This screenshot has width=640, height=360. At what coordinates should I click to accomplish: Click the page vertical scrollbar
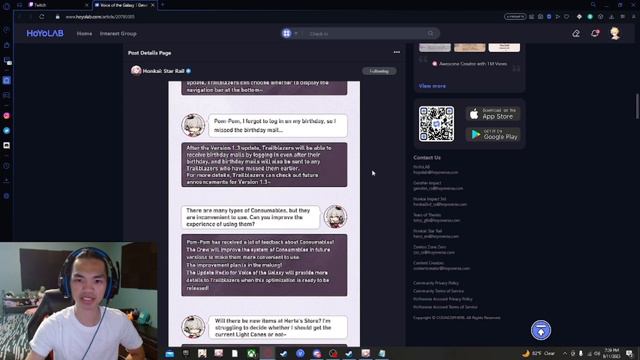[637, 106]
